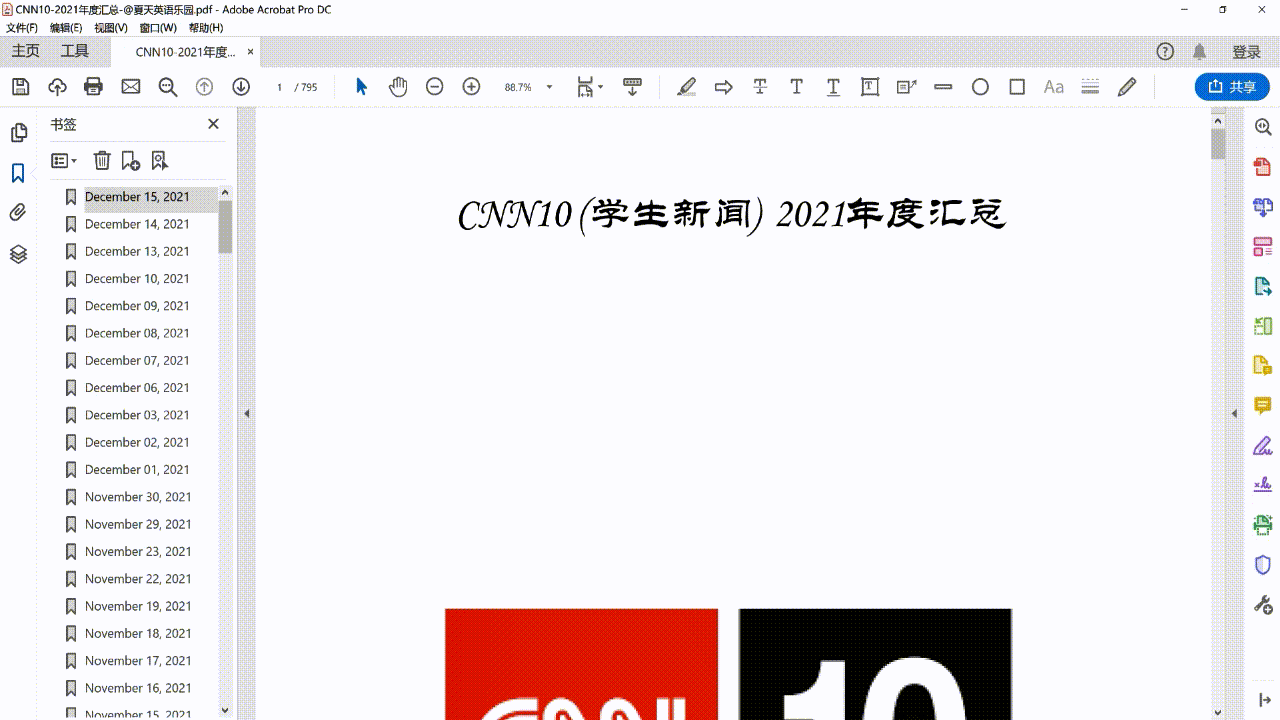The width and height of the screenshot is (1280, 720).
Task: Open attachments paperclip panel
Action: tap(18, 213)
